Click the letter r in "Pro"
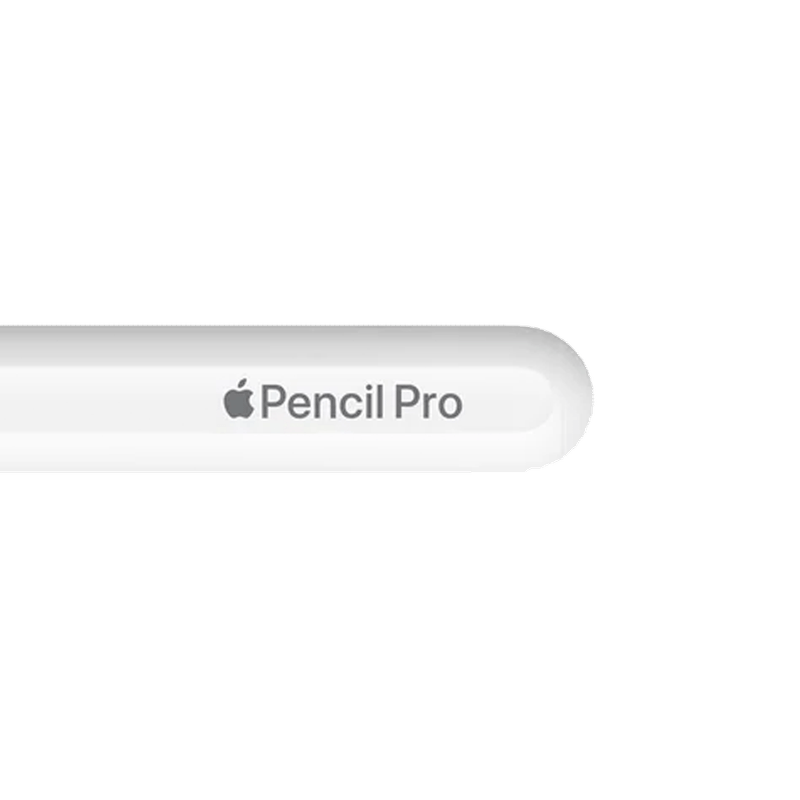The height and width of the screenshot is (800, 800). 429,406
